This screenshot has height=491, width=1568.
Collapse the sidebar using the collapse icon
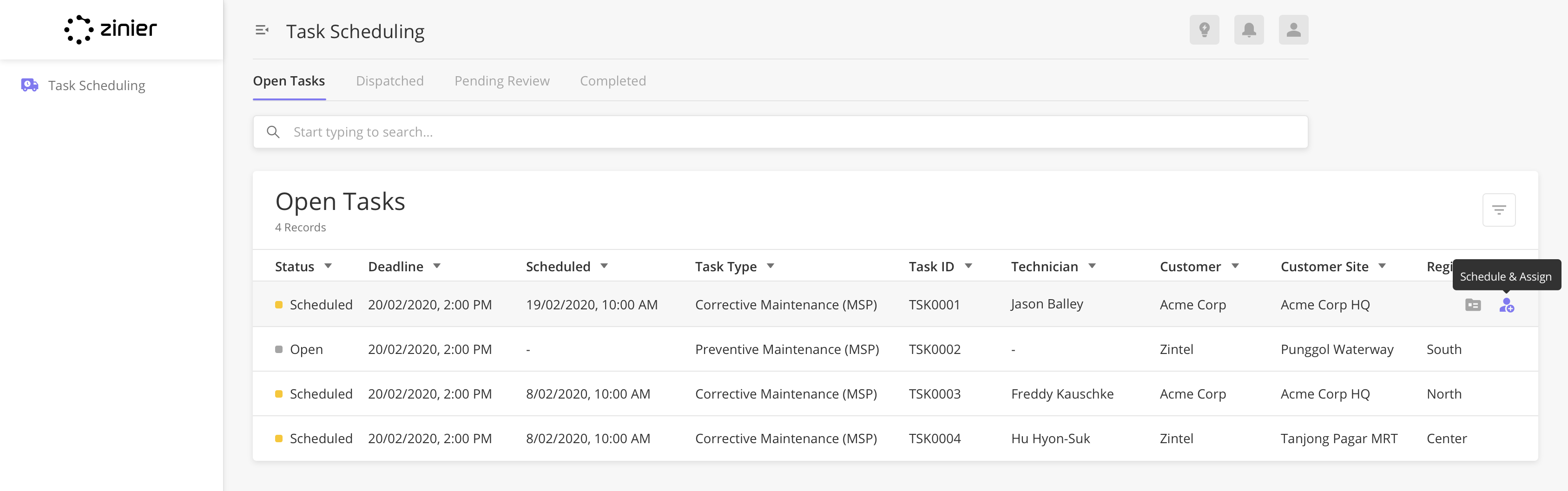point(263,29)
